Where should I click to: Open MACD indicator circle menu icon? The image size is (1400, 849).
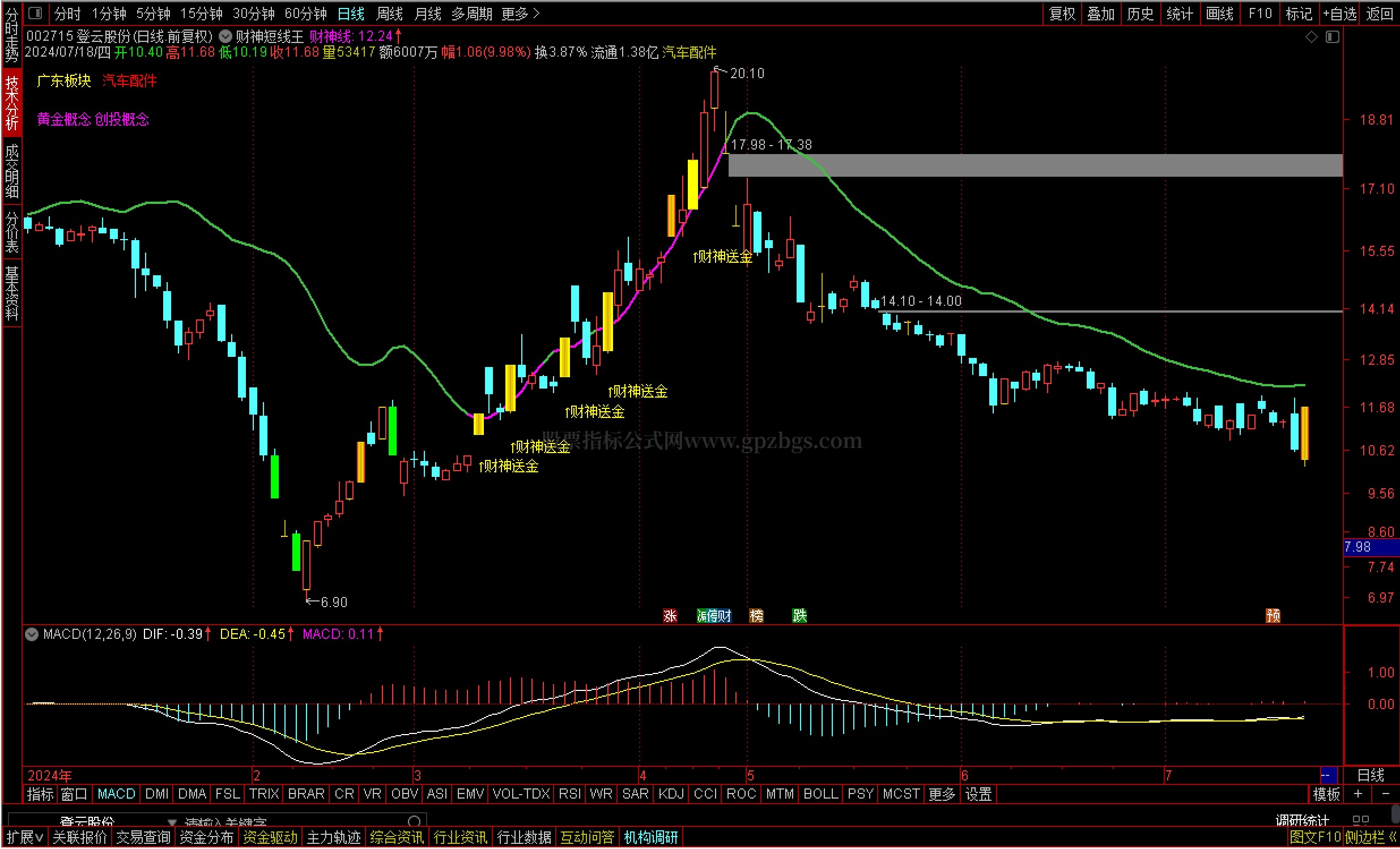32,634
